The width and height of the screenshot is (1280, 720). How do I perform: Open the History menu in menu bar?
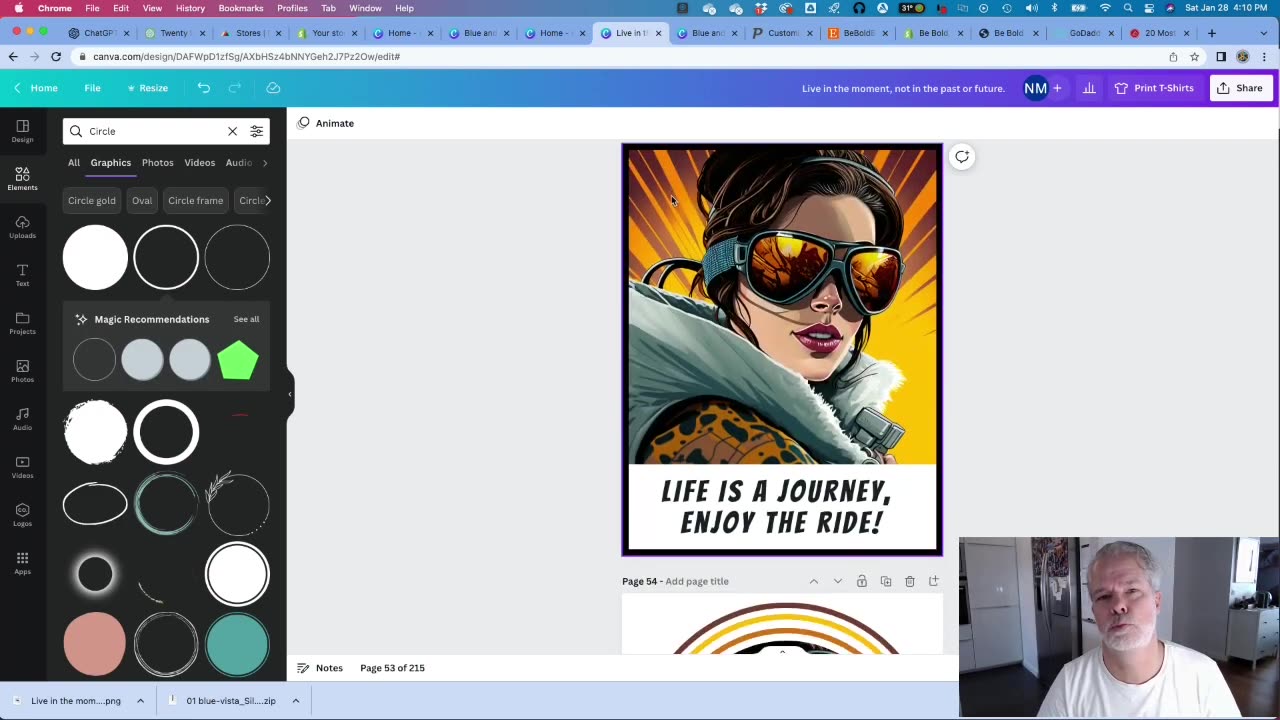point(190,8)
